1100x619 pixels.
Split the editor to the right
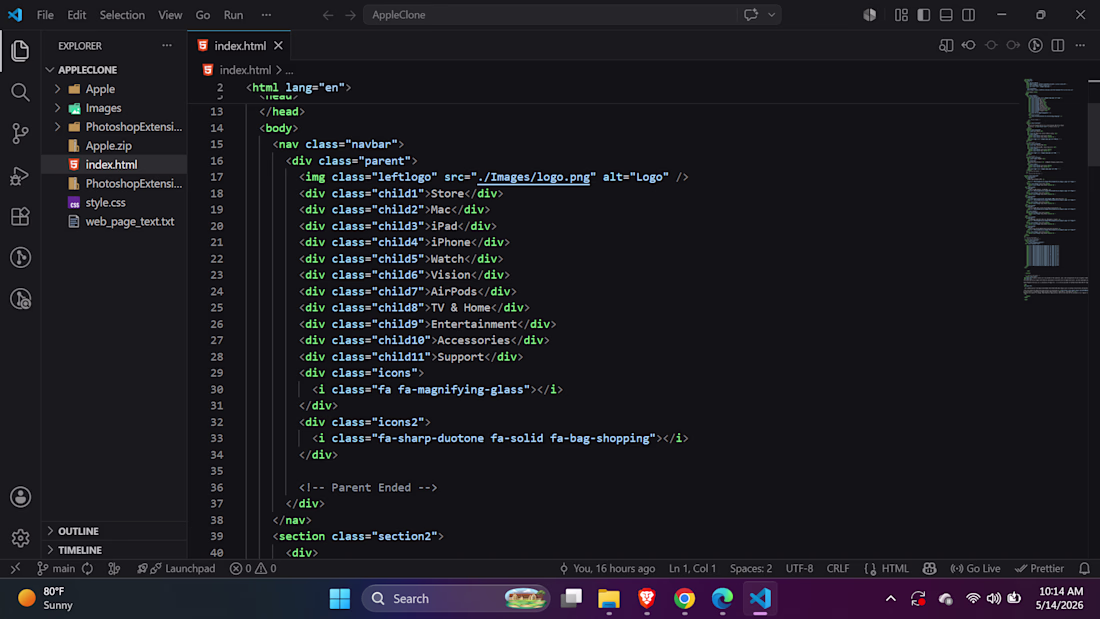(x=1058, y=46)
